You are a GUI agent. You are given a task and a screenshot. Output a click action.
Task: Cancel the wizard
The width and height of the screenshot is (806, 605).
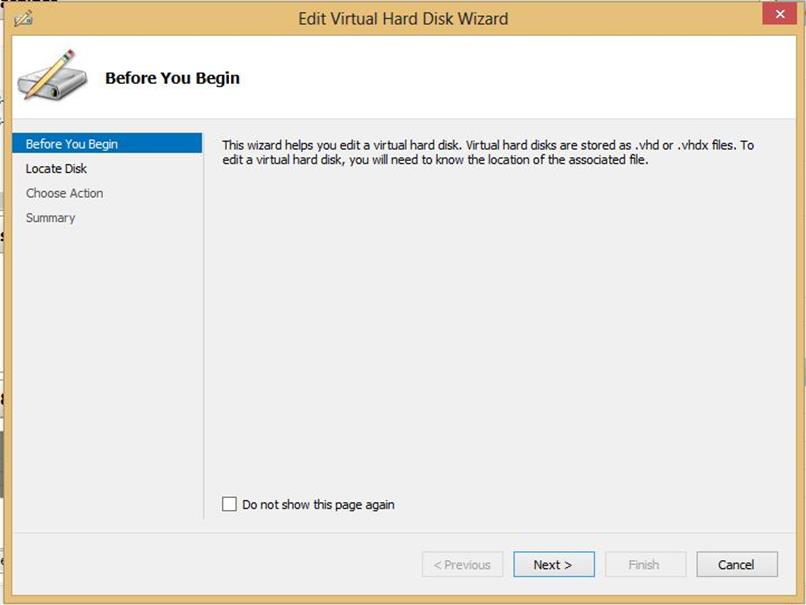pos(737,564)
